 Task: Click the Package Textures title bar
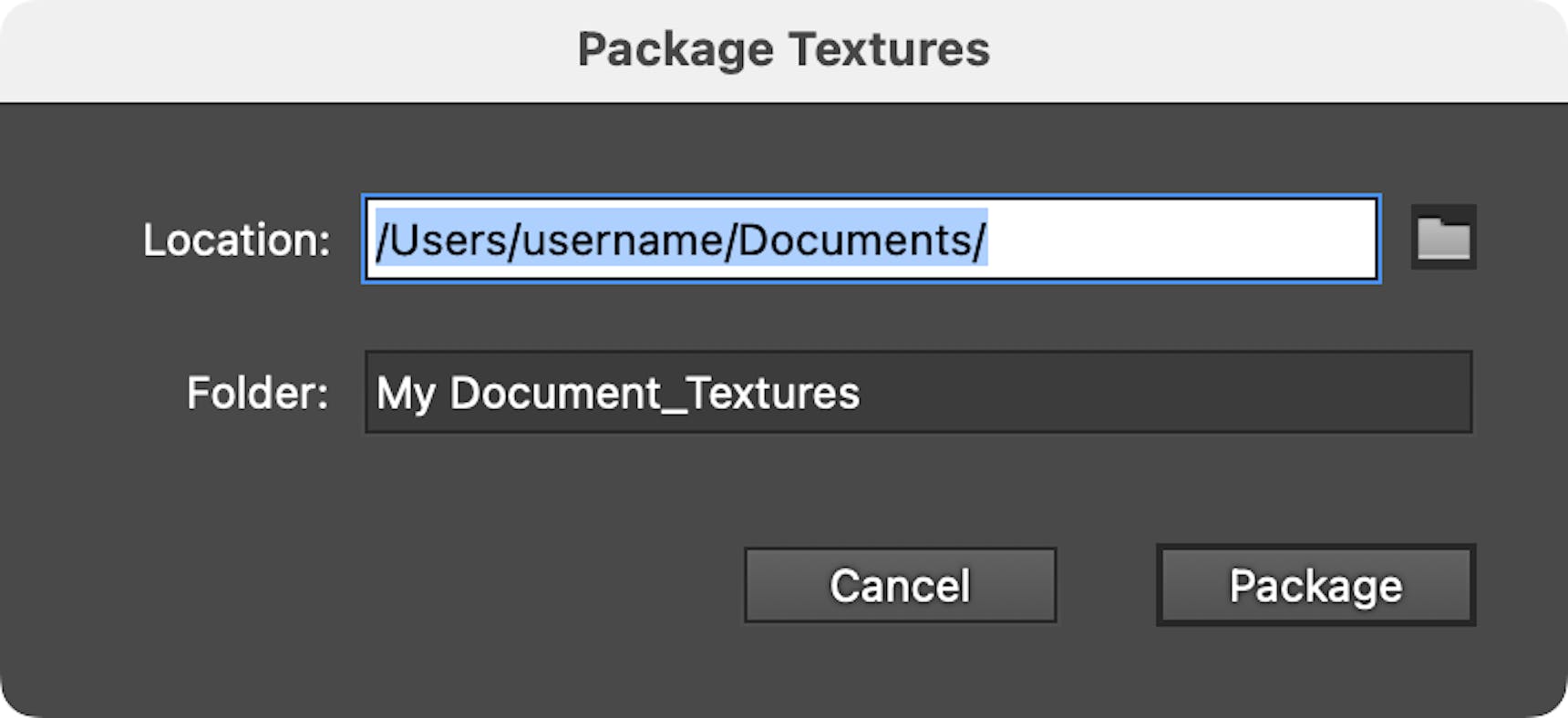click(782, 48)
